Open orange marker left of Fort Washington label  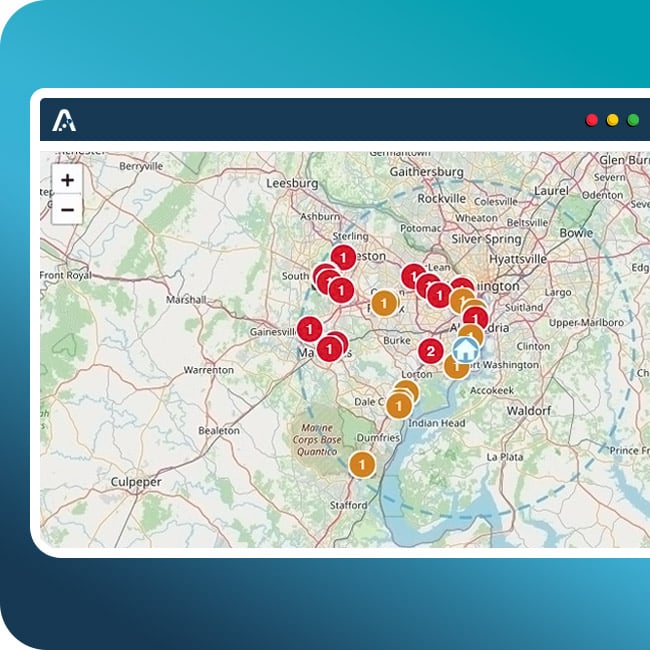coord(456,366)
